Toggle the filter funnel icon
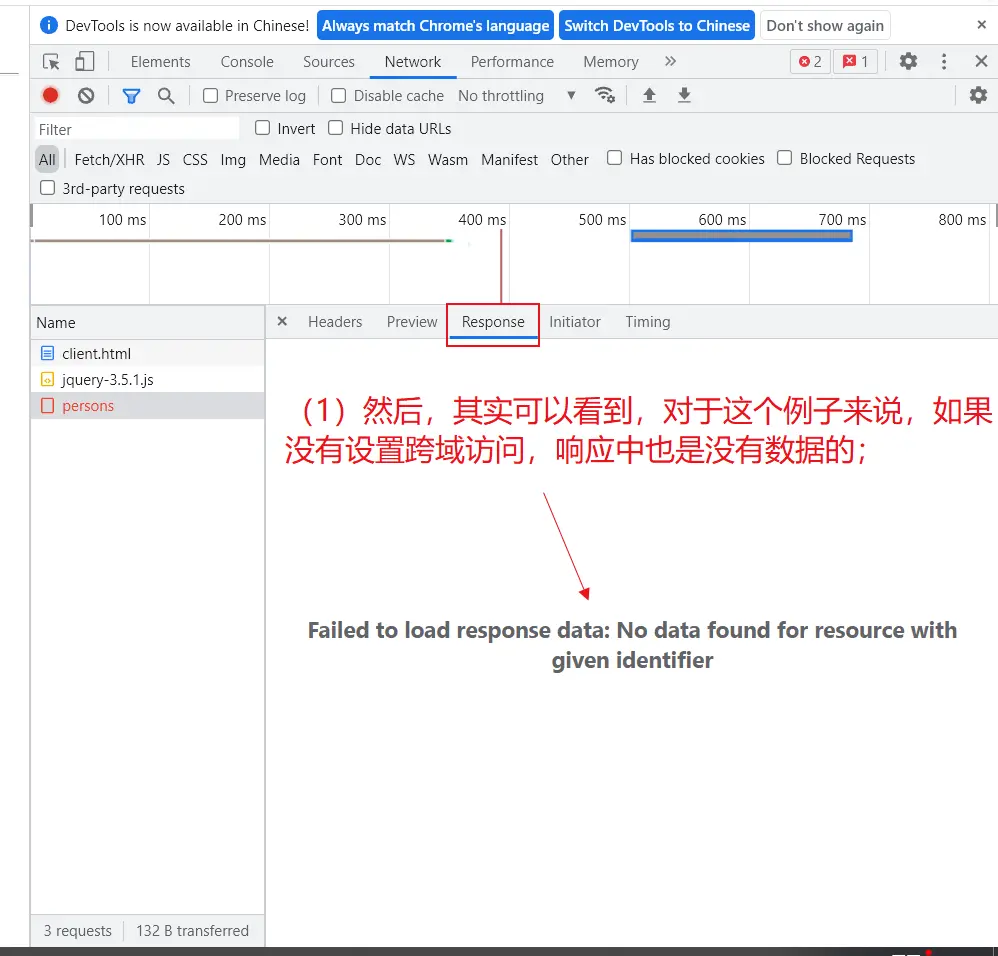Screen dimensions: 998x956 tap(131, 96)
